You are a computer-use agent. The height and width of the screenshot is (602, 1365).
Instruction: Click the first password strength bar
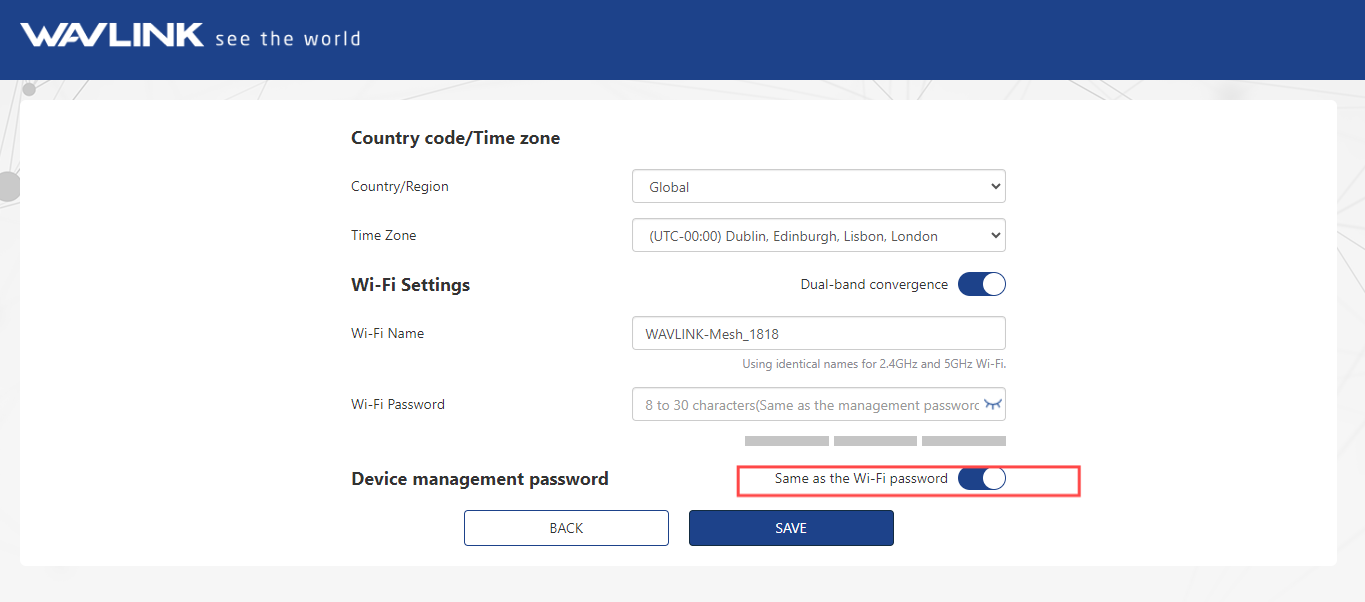click(786, 441)
